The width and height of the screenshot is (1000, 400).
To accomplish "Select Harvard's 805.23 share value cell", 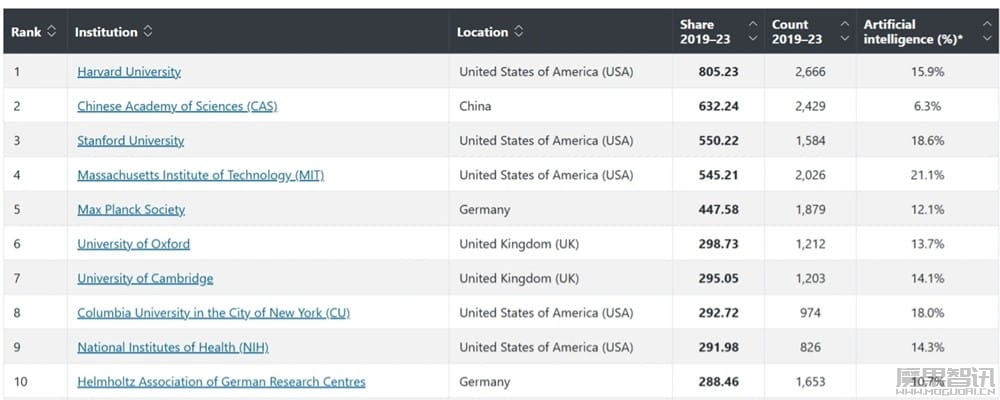I will pos(718,72).
